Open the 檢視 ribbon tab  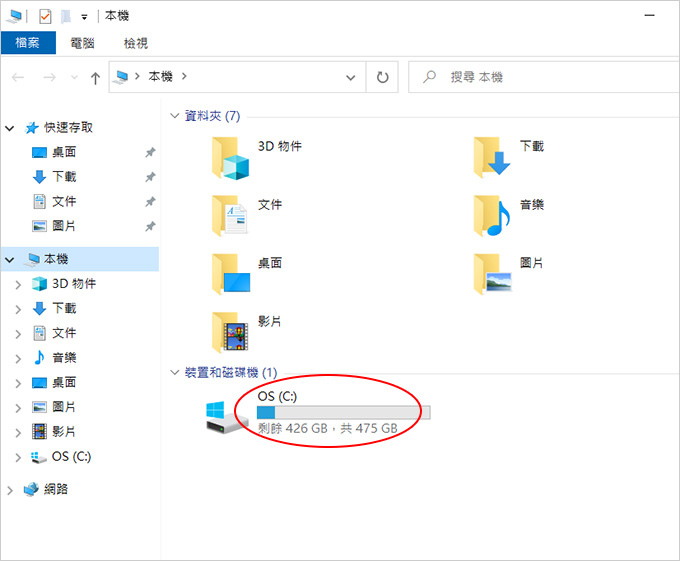point(136,43)
